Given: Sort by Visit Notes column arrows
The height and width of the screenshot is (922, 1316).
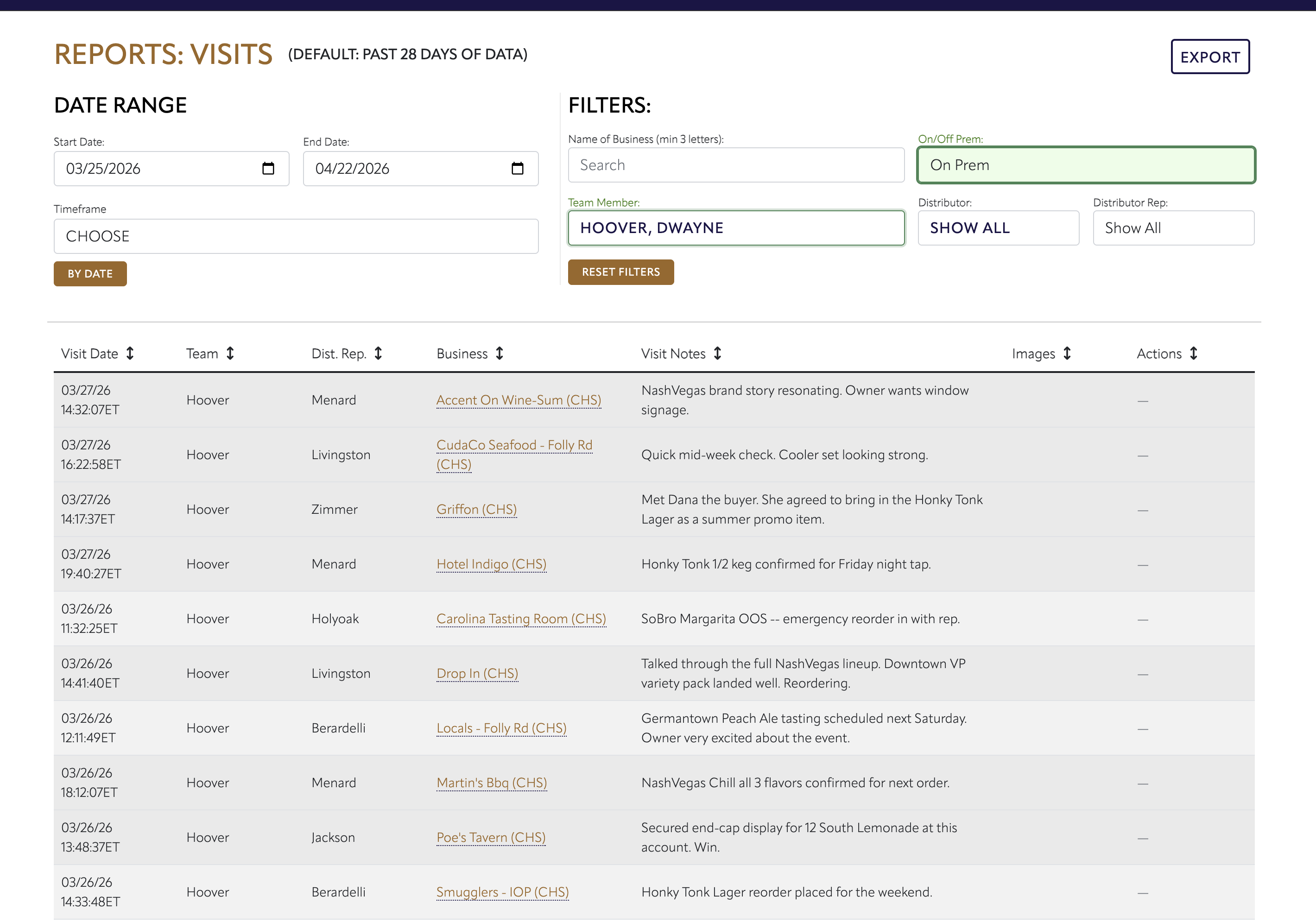Looking at the screenshot, I should pos(717,354).
